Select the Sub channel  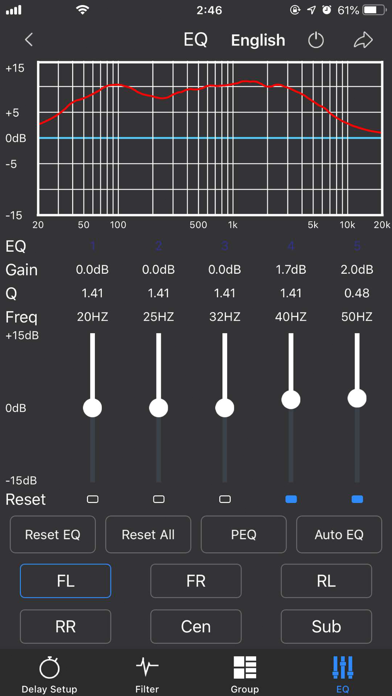326,626
